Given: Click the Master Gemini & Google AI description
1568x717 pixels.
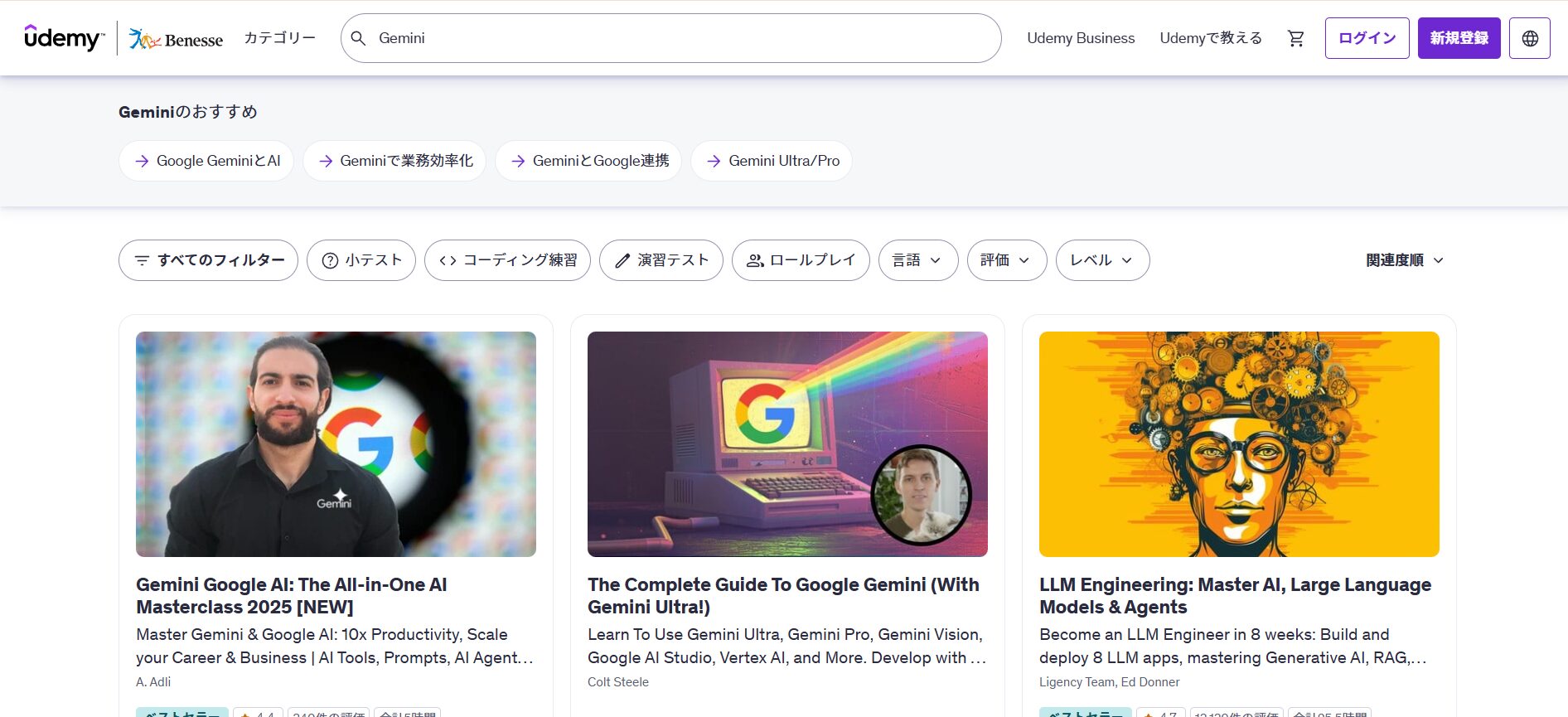Looking at the screenshot, I should point(335,646).
